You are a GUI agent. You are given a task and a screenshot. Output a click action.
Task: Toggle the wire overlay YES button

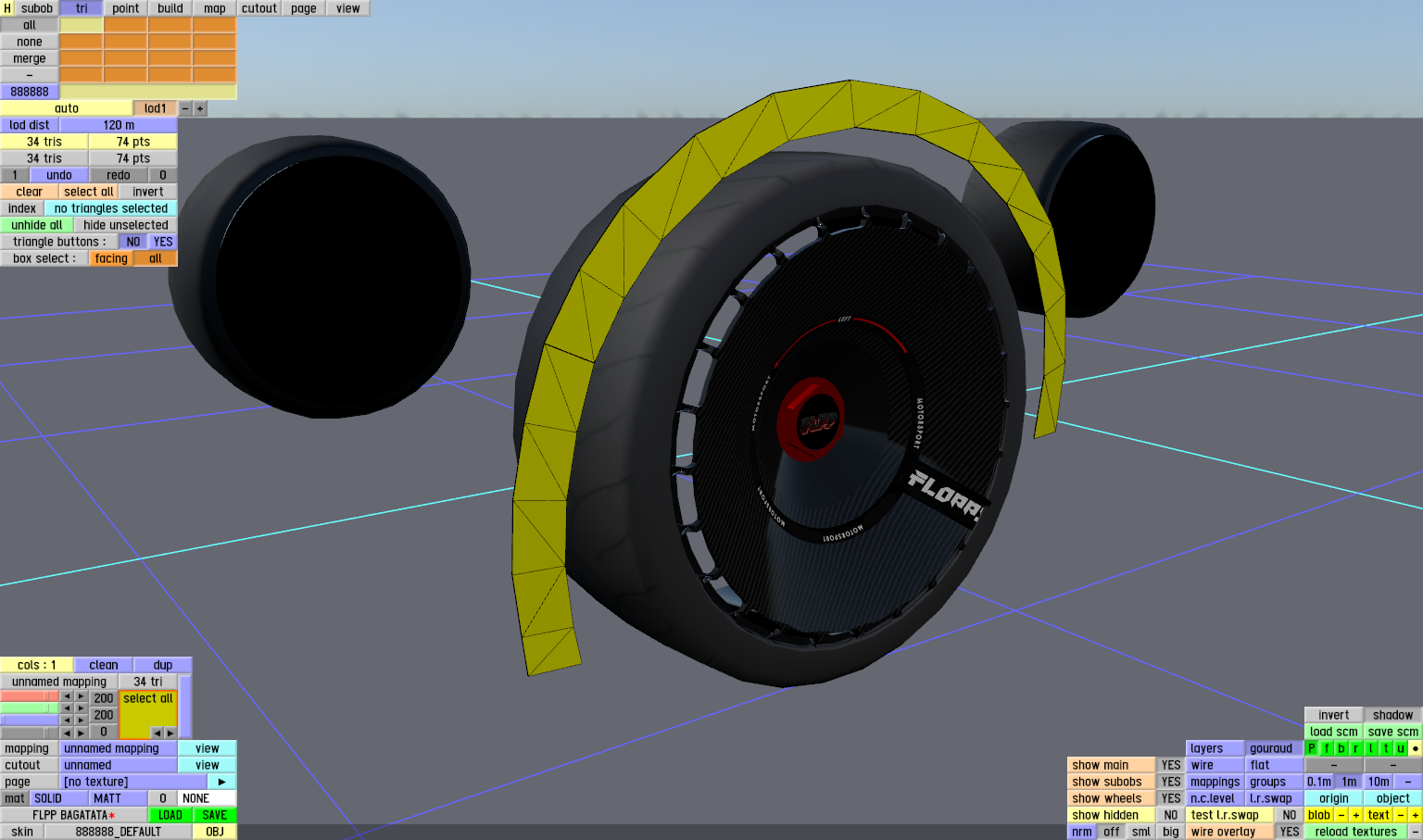point(1290,832)
